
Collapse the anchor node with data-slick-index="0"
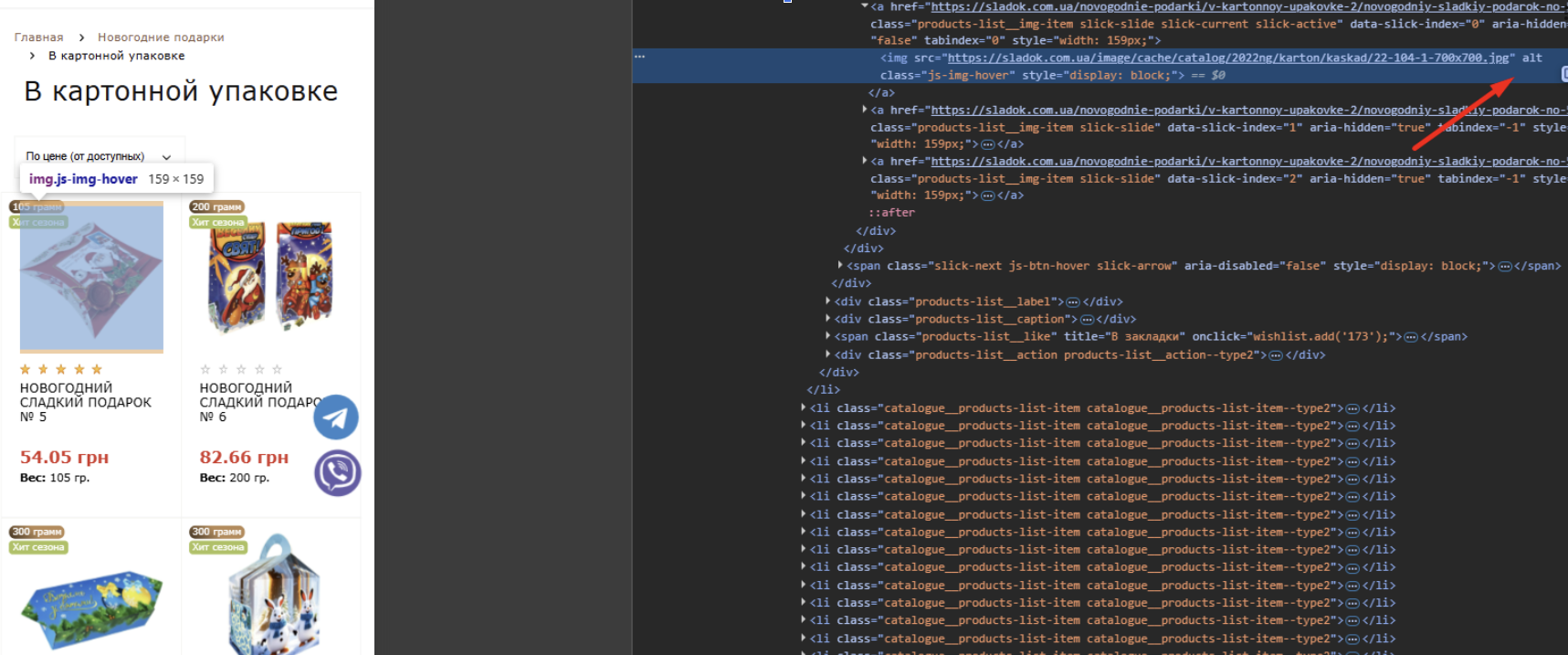[x=864, y=6]
